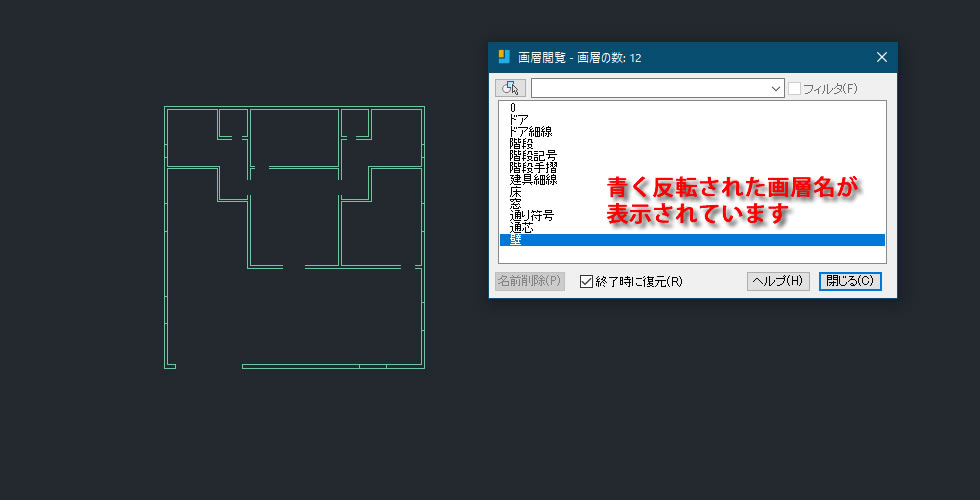Select layer 0 in the list
This screenshot has height=500, width=980.
coord(692,108)
